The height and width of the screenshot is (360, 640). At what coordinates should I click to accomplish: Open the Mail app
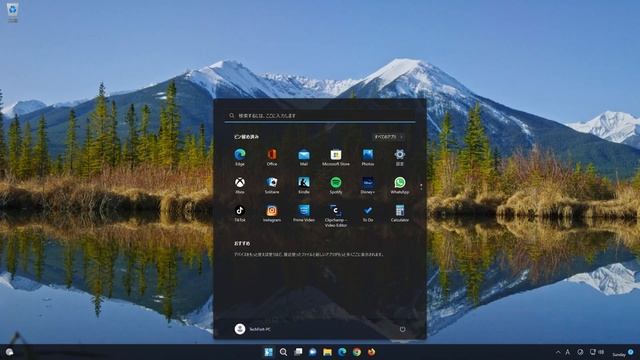(304, 157)
